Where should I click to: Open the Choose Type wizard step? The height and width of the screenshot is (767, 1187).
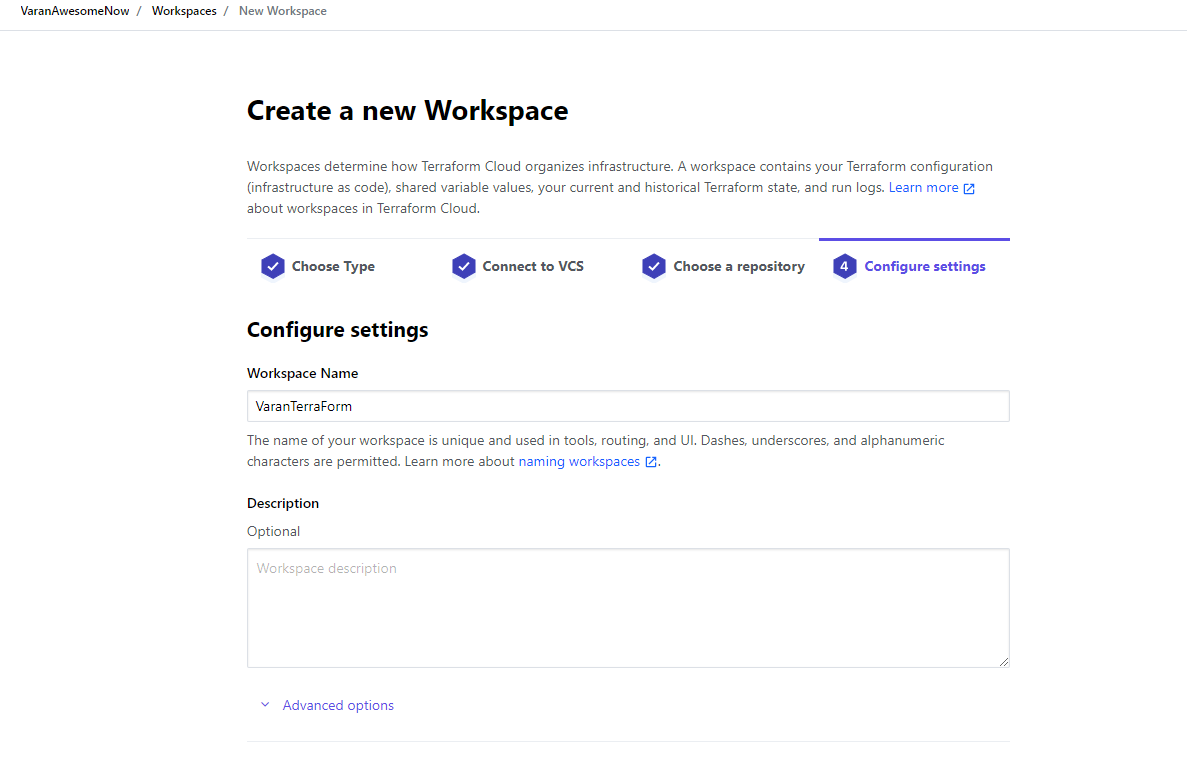point(332,266)
